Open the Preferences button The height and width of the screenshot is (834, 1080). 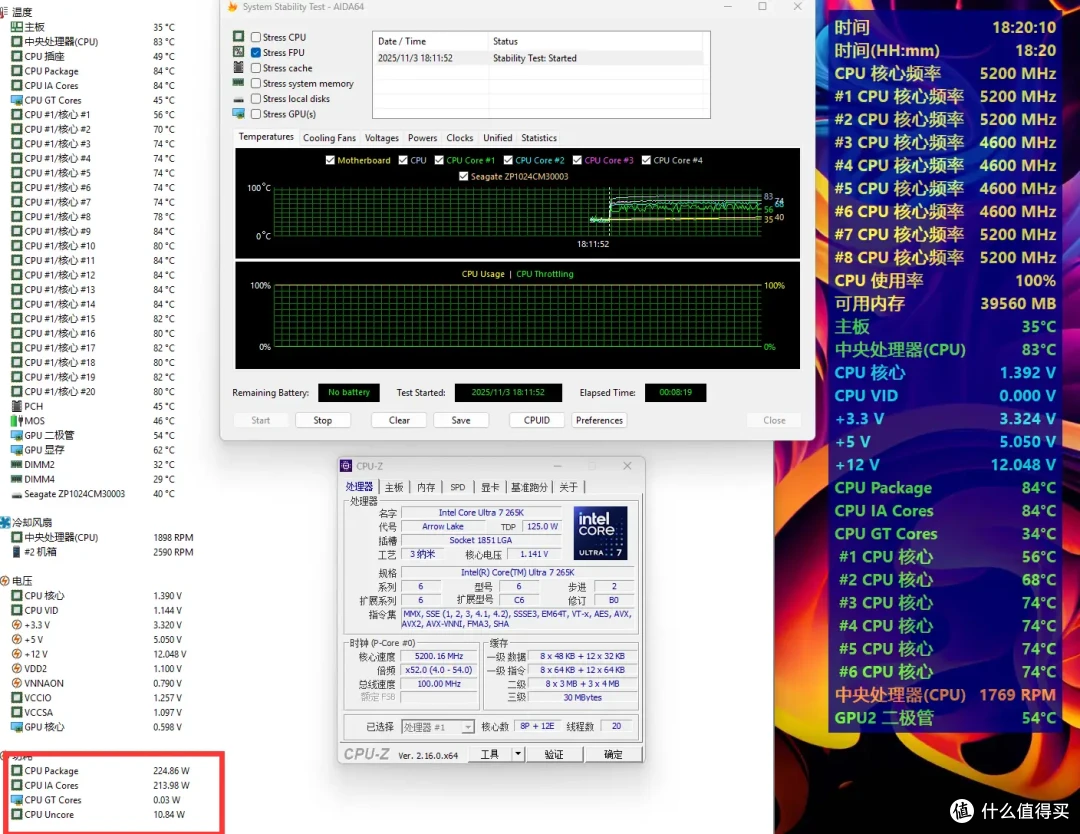[599, 420]
